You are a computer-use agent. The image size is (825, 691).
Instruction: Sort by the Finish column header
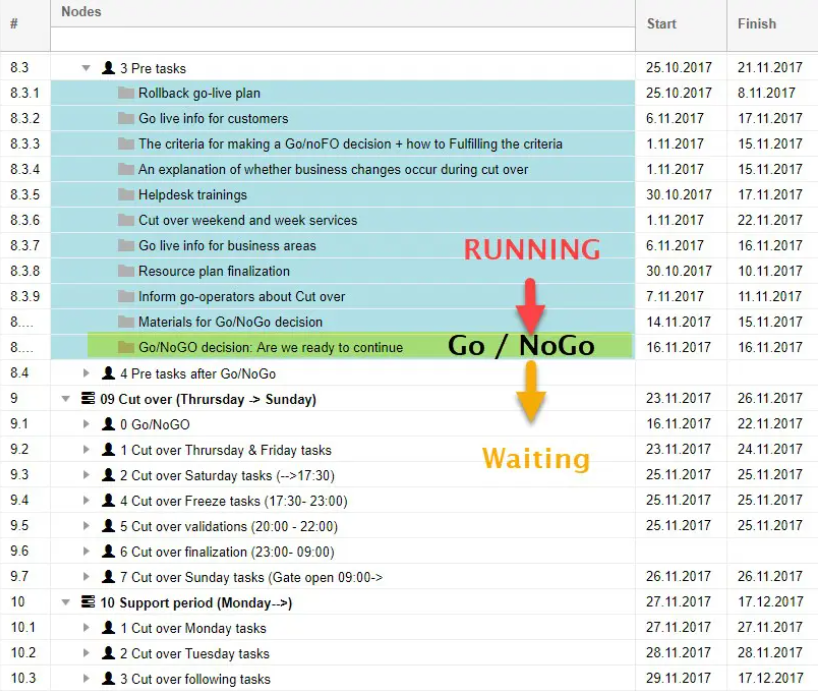[757, 24]
